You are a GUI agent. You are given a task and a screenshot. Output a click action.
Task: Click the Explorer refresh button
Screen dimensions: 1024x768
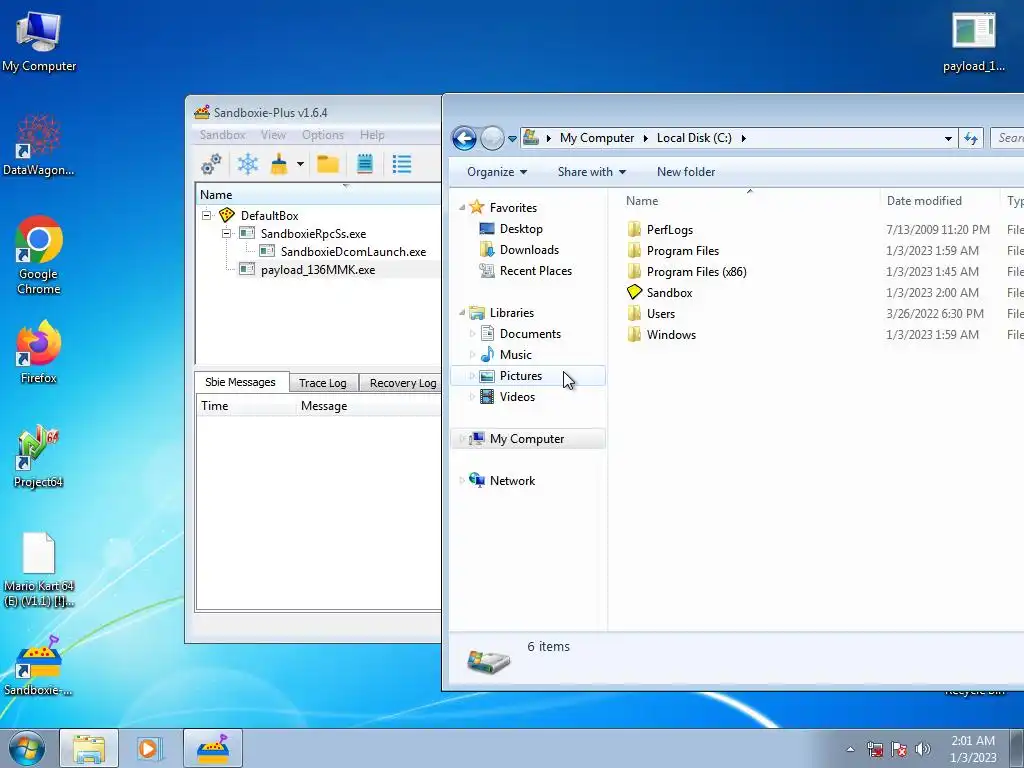(x=971, y=138)
